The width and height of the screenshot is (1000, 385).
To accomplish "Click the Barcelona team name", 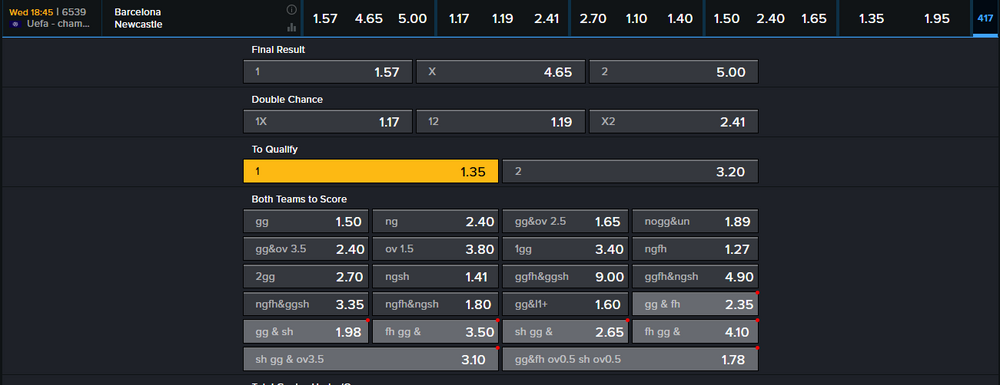I will pos(138,12).
